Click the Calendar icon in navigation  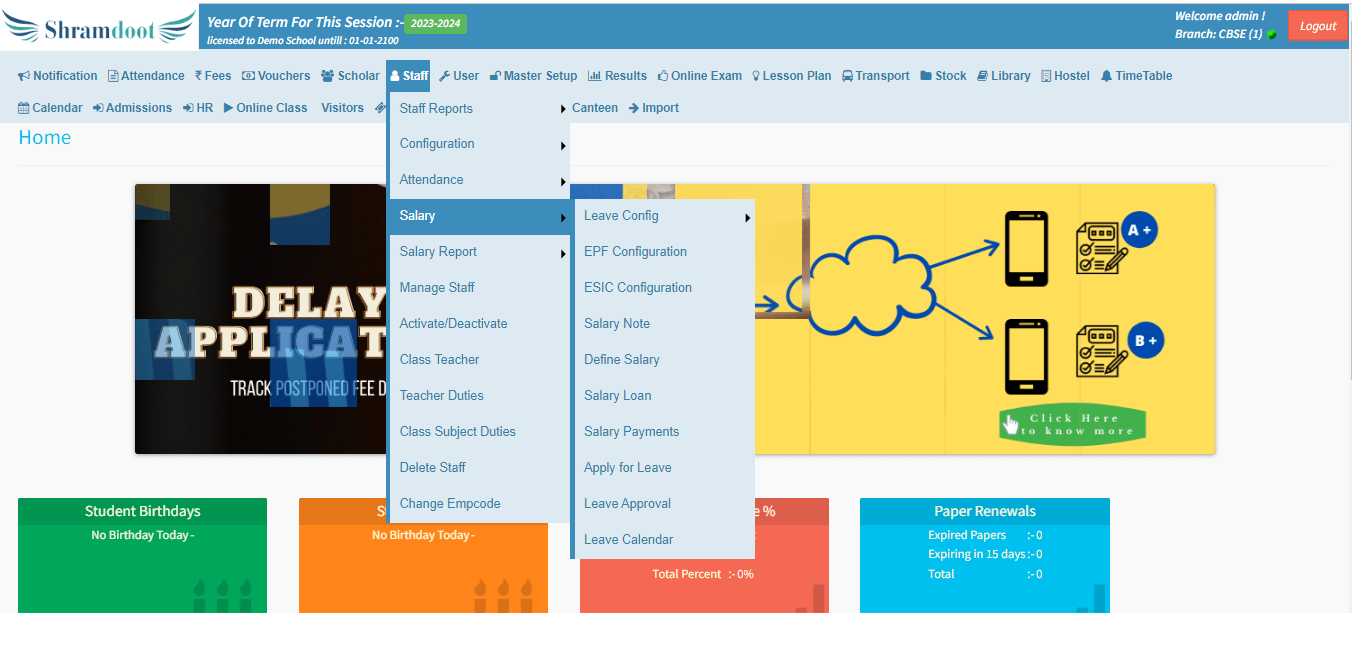[24, 108]
